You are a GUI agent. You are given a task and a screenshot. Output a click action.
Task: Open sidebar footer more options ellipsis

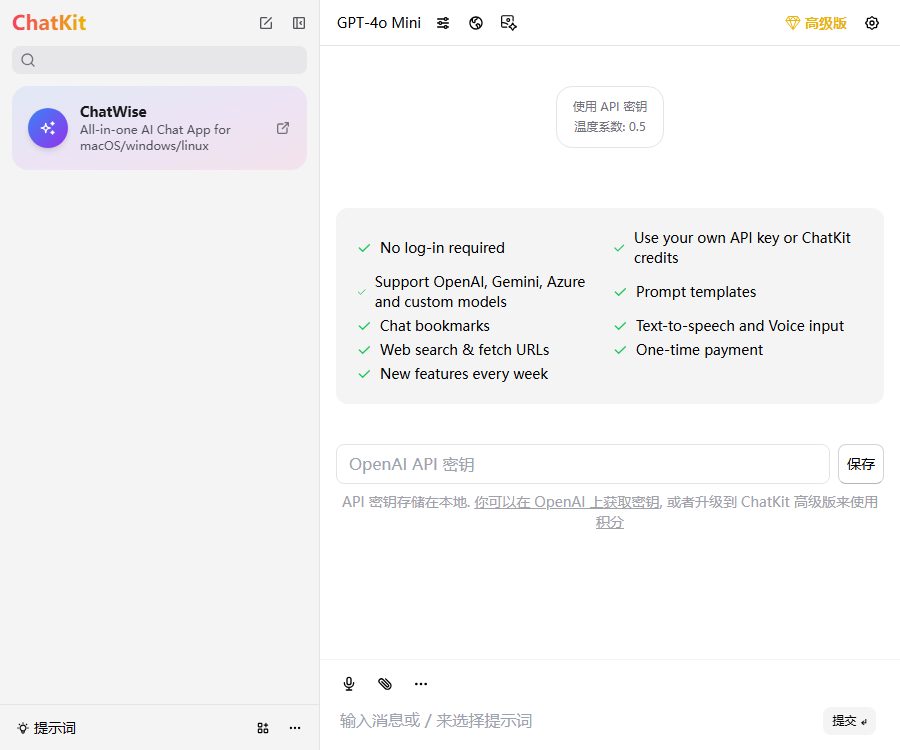(295, 728)
